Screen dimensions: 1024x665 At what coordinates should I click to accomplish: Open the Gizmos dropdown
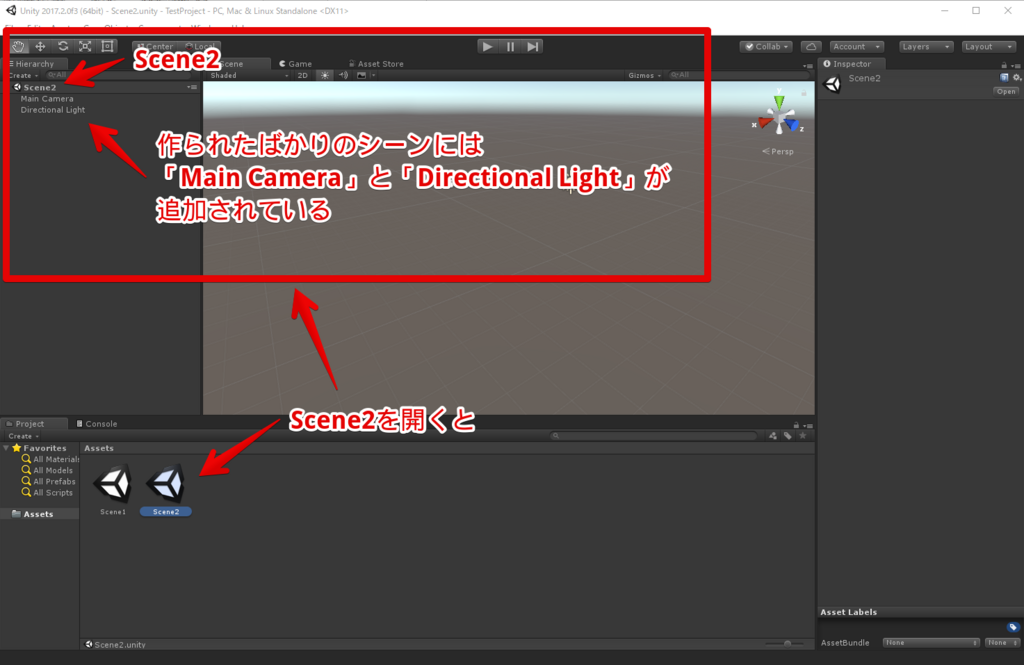point(645,75)
